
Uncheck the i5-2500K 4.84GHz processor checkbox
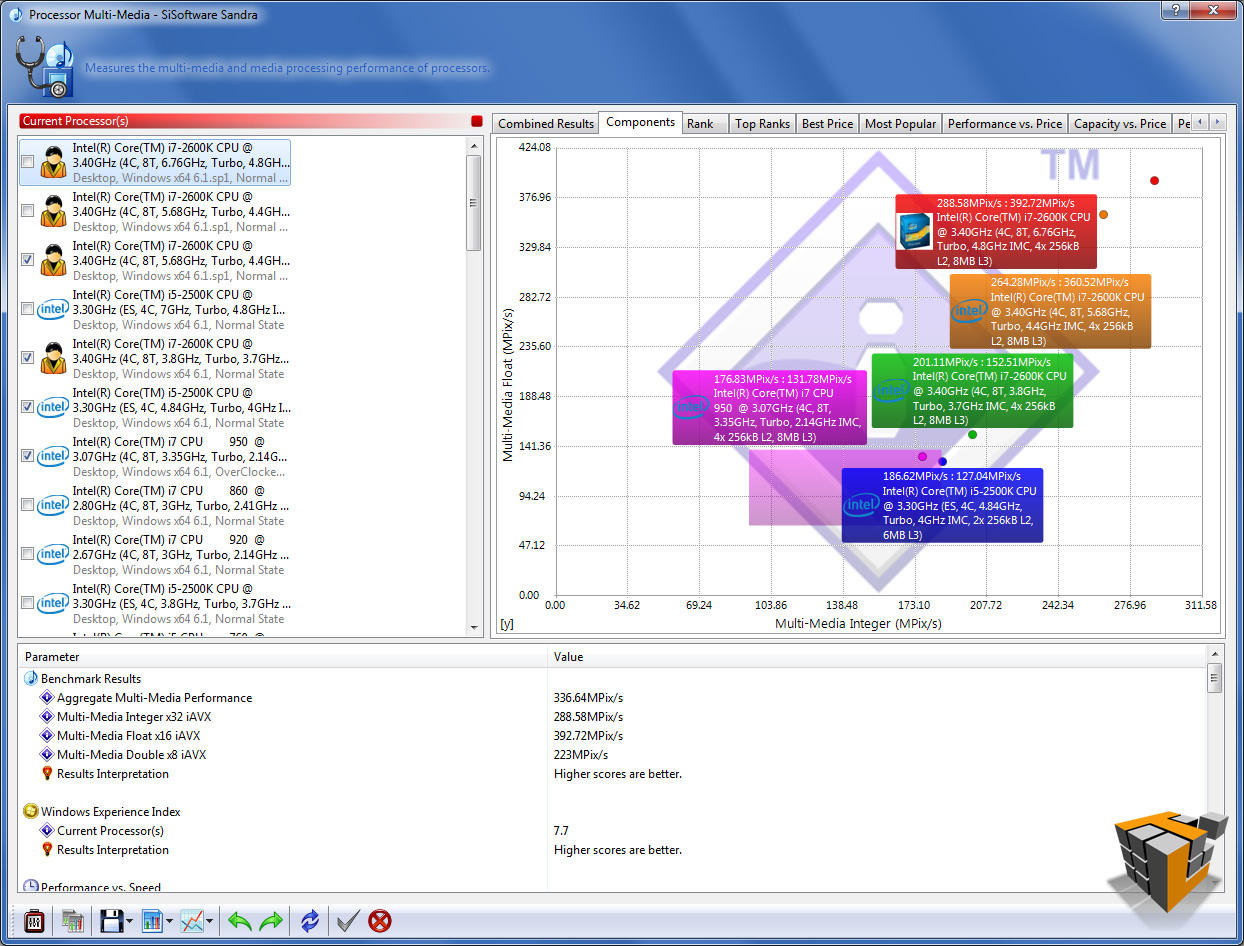tap(27, 407)
